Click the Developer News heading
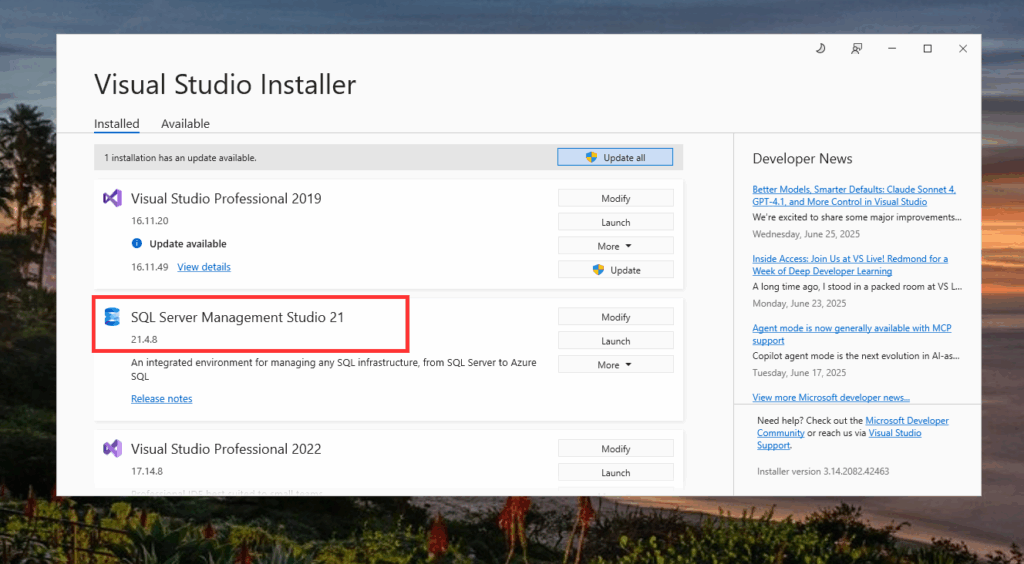This screenshot has height=564, width=1024. (x=802, y=159)
